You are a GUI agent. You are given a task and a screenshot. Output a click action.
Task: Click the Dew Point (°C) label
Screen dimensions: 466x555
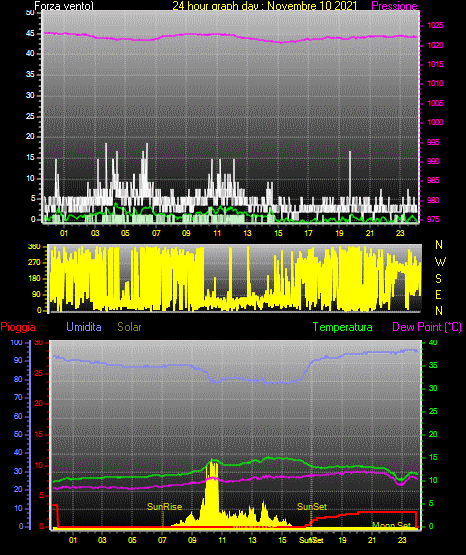point(427,327)
